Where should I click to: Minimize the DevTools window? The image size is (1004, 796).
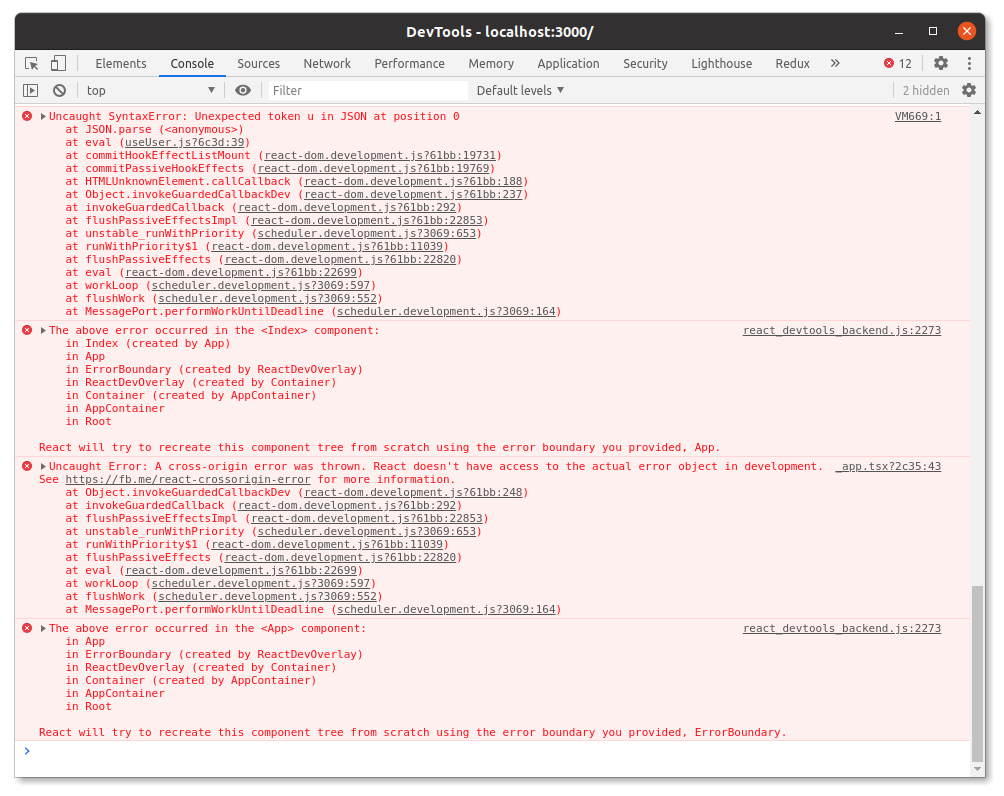point(899,31)
